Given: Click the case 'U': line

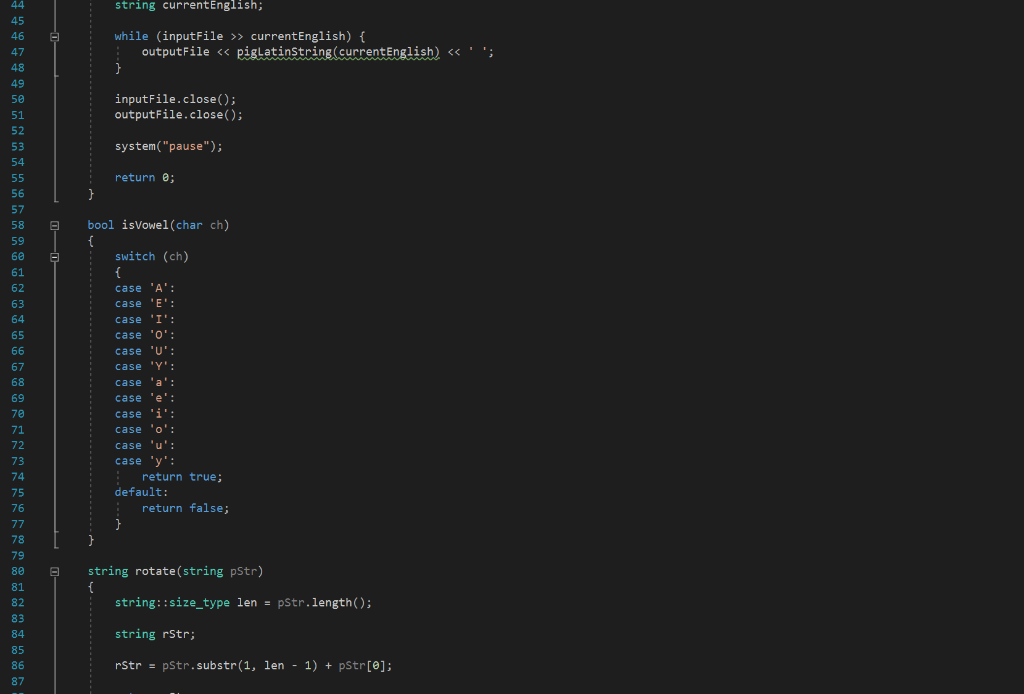Looking at the screenshot, I should 144,351.
